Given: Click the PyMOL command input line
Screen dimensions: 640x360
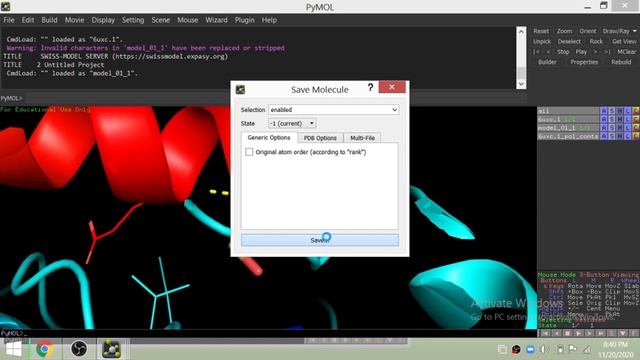Looking at the screenshot, I should coord(276,98).
